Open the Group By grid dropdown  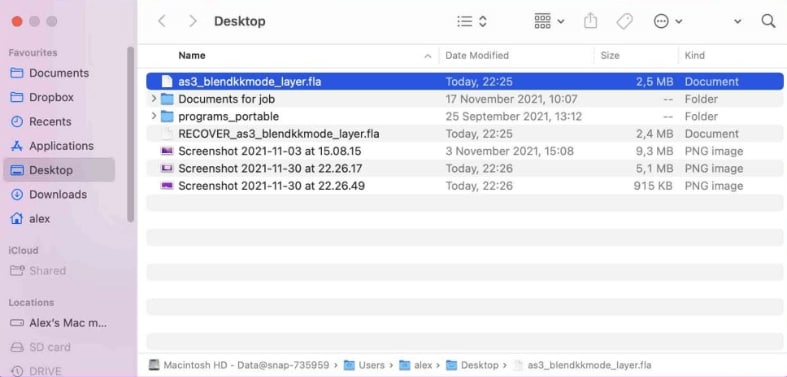coord(549,21)
